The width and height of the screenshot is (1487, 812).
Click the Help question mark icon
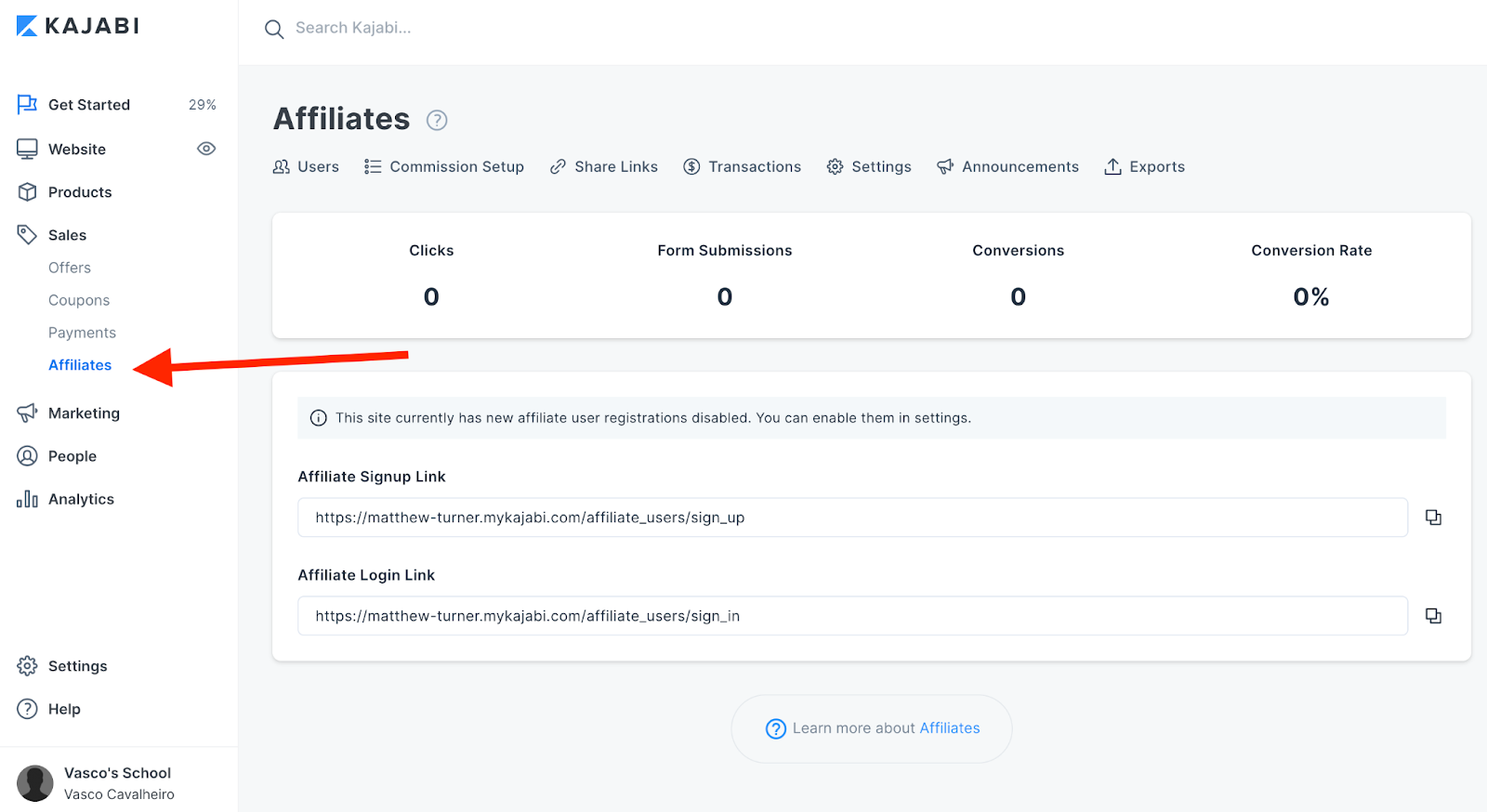[x=27, y=709]
